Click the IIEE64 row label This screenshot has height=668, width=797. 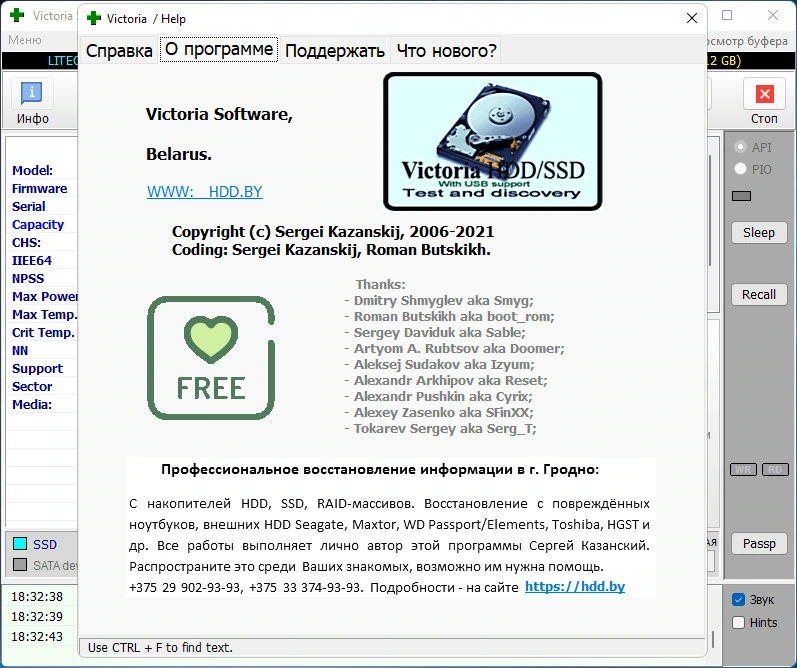tap(32, 260)
